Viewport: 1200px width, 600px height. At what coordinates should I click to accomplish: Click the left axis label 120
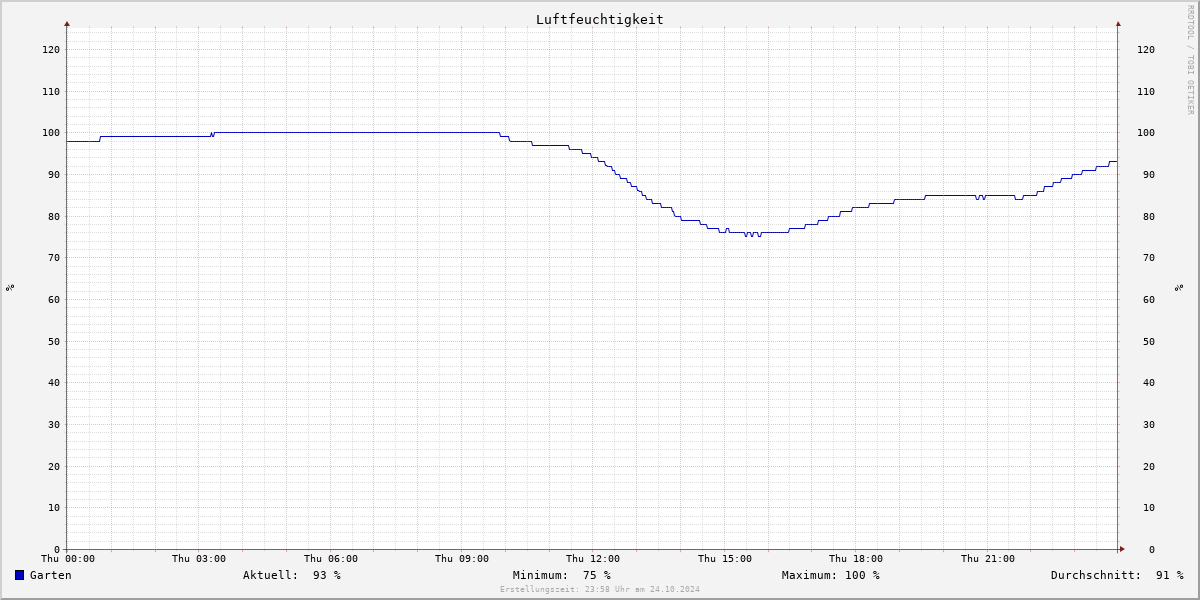(x=50, y=49)
